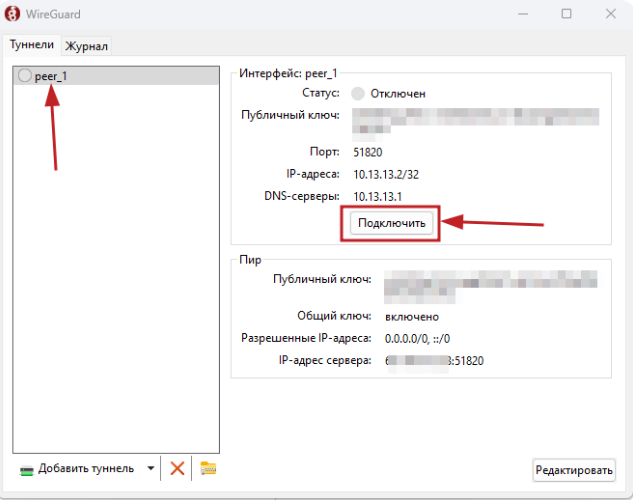Click the Добавить туннель button
Image resolution: width=633 pixels, height=500 pixels.
coord(77,469)
